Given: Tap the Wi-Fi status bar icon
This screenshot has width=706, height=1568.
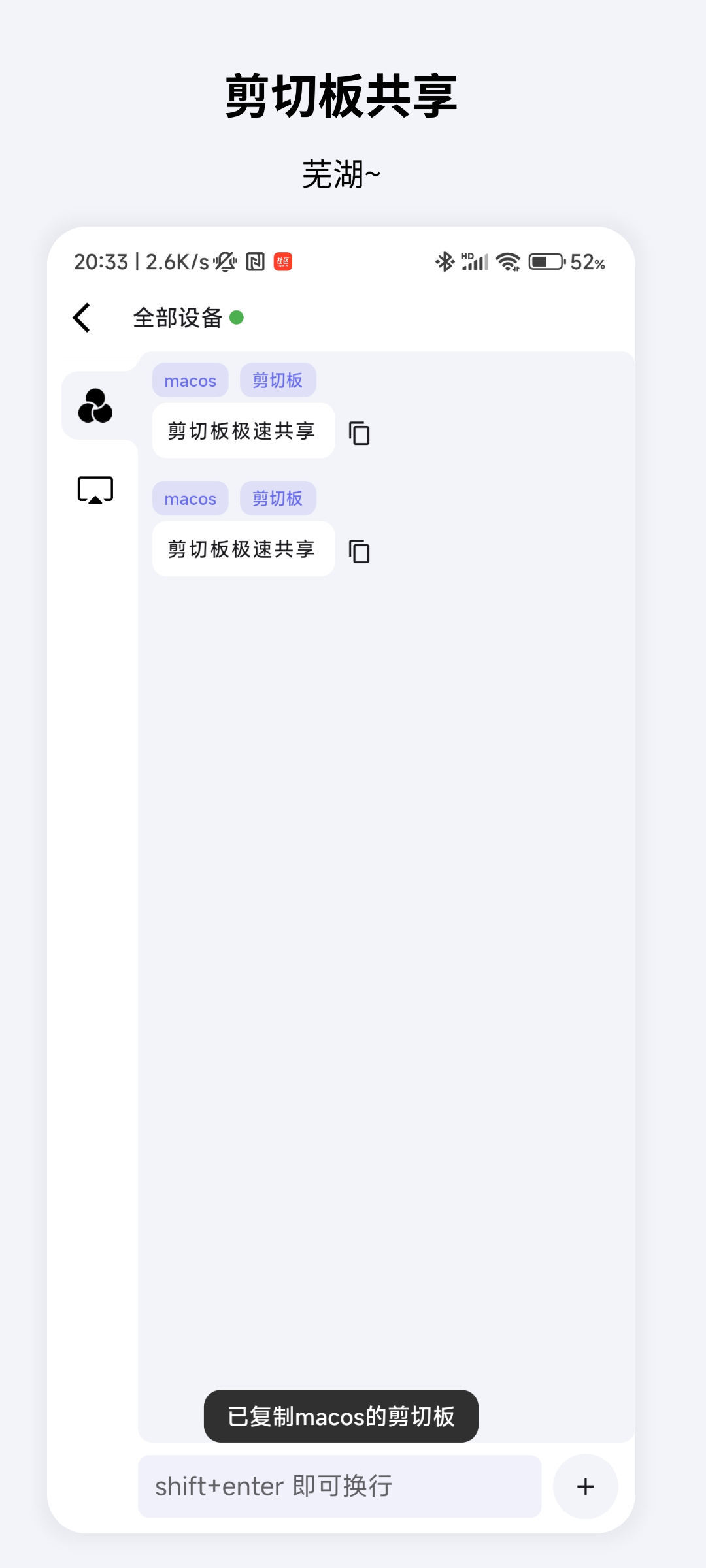Looking at the screenshot, I should point(508,262).
